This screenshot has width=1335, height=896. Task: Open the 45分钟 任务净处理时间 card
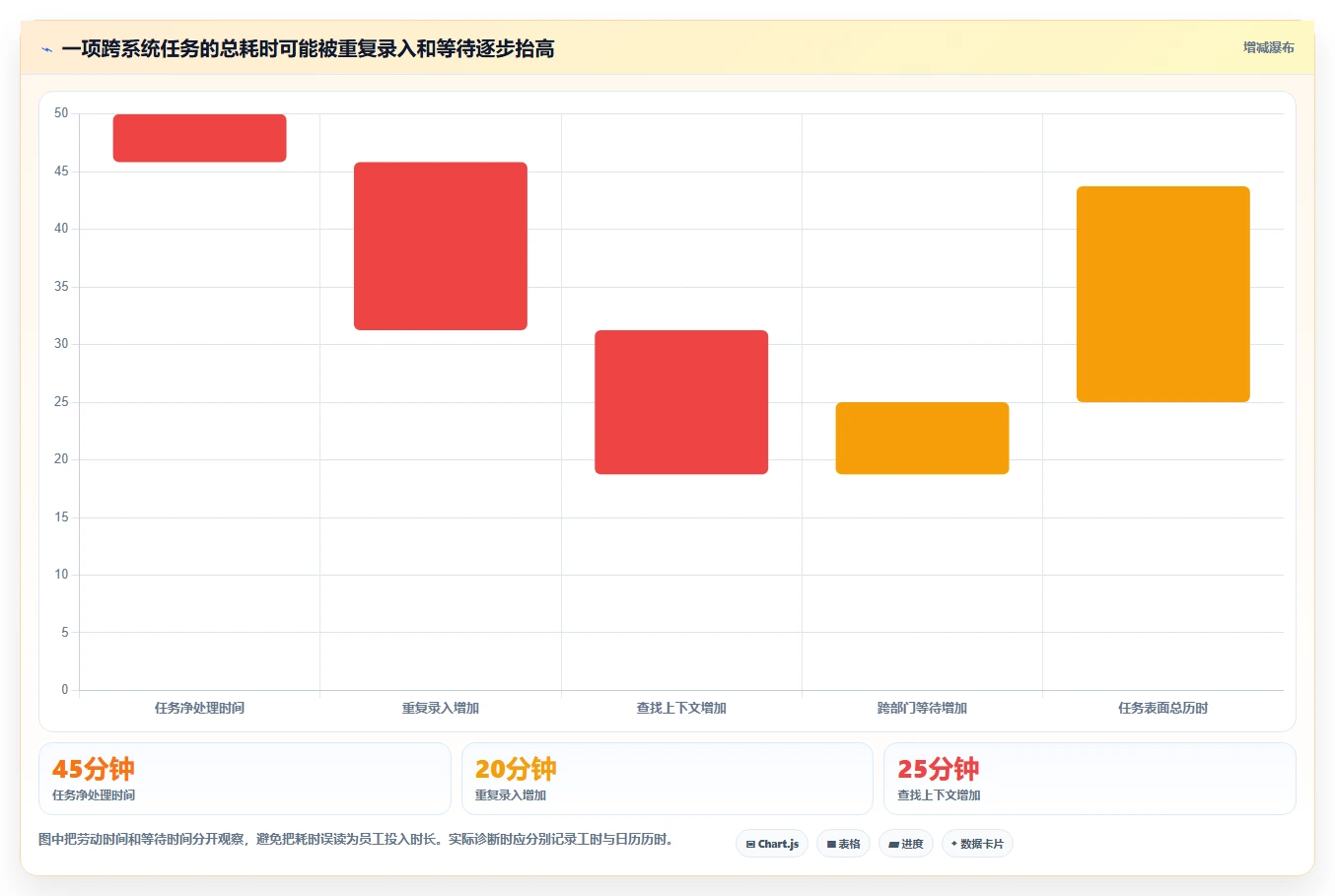click(245, 779)
